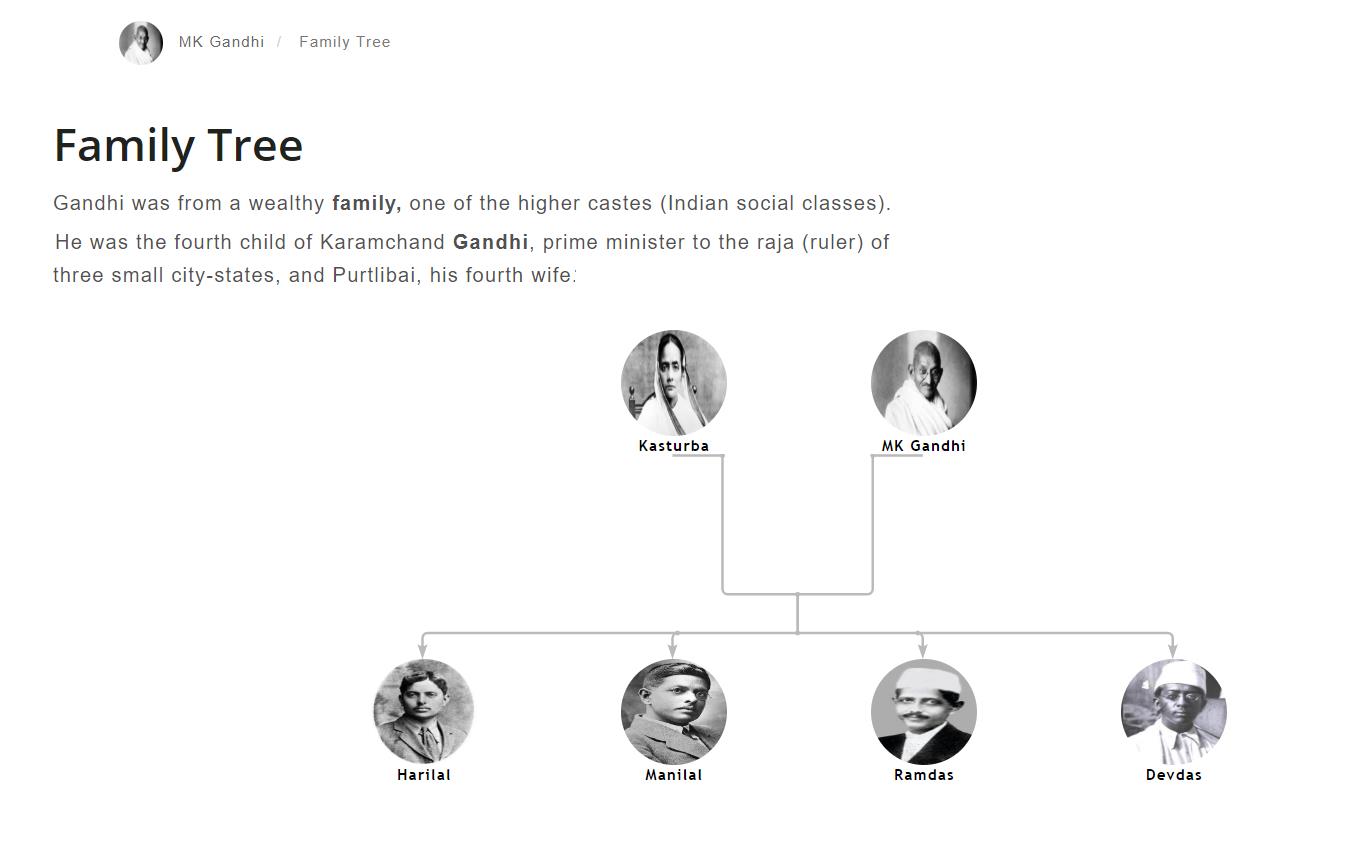Click MK Gandhi's portrait in the tree
The height and width of the screenshot is (844, 1347).
(924, 383)
